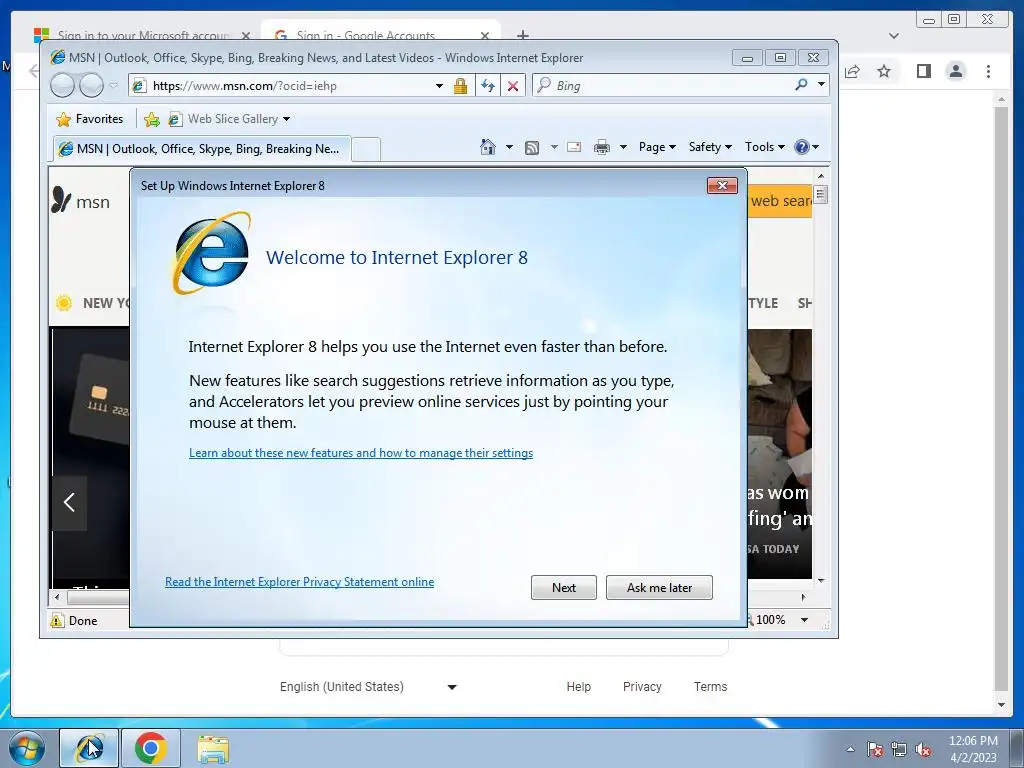This screenshot has height=768, width=1024.
Task: Click the IE horizontal scrollbar left arrow
Action: click(57, 597)
